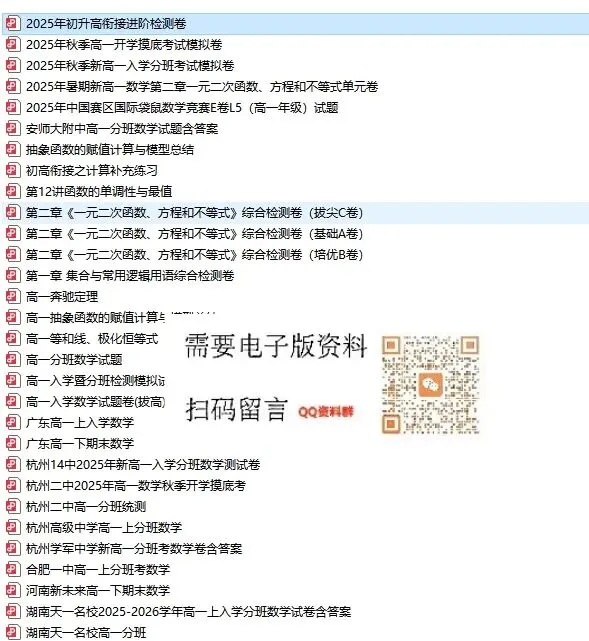Click PDF icon beside 初高衔接之计算补充练习
This screenshot has width=589, height=641.
(13, 170)
